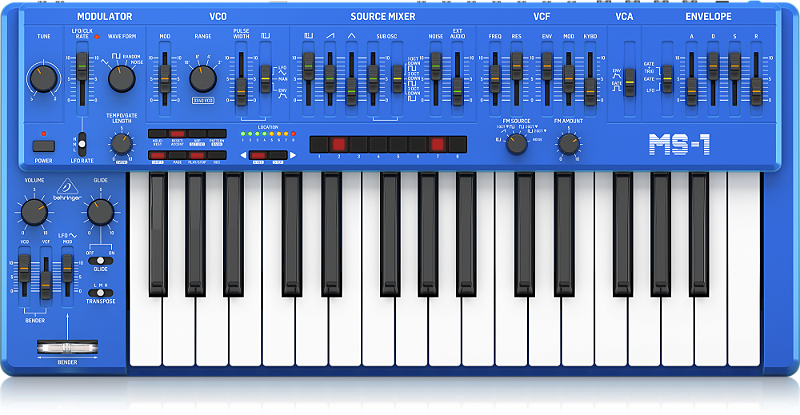The height and width of the screenshot is (415, 800).
Task: Click the LFO/CLK Rate slider handle
Action: pos(82,66)
